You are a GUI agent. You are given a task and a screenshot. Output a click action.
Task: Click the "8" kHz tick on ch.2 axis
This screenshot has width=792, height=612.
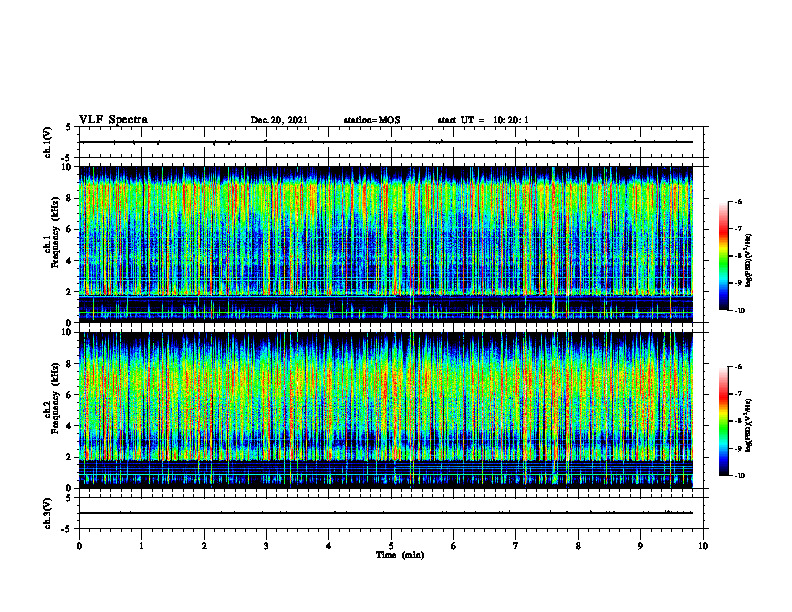(69, 364)
